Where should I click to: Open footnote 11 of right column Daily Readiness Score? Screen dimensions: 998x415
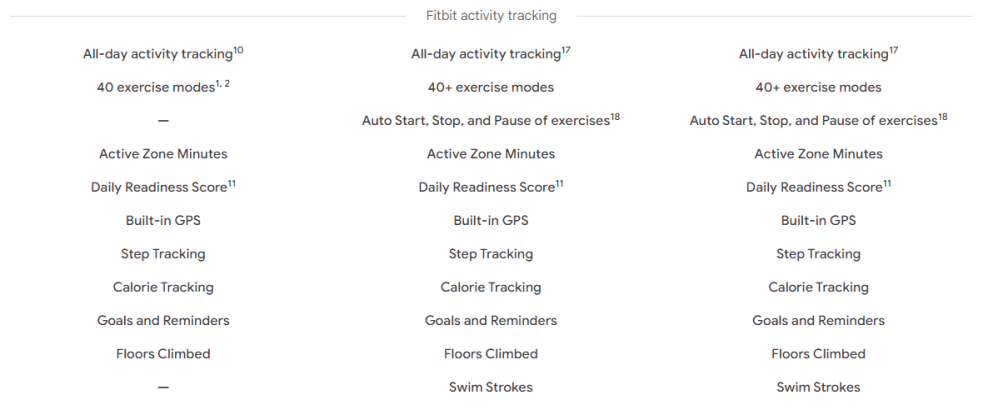pyautogui.click(x=887, y=183)
